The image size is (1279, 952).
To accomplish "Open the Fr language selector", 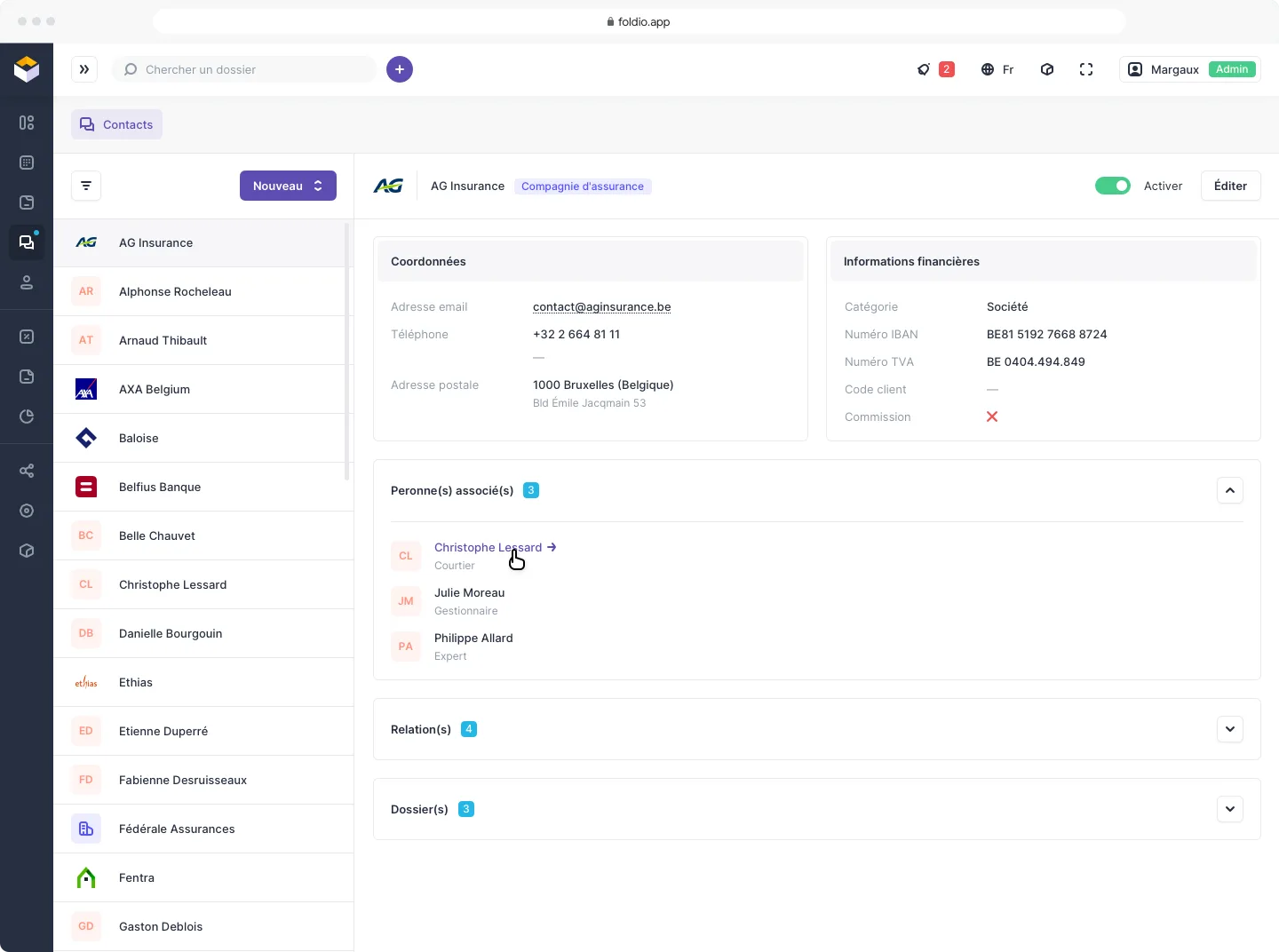I will point(997,69).
